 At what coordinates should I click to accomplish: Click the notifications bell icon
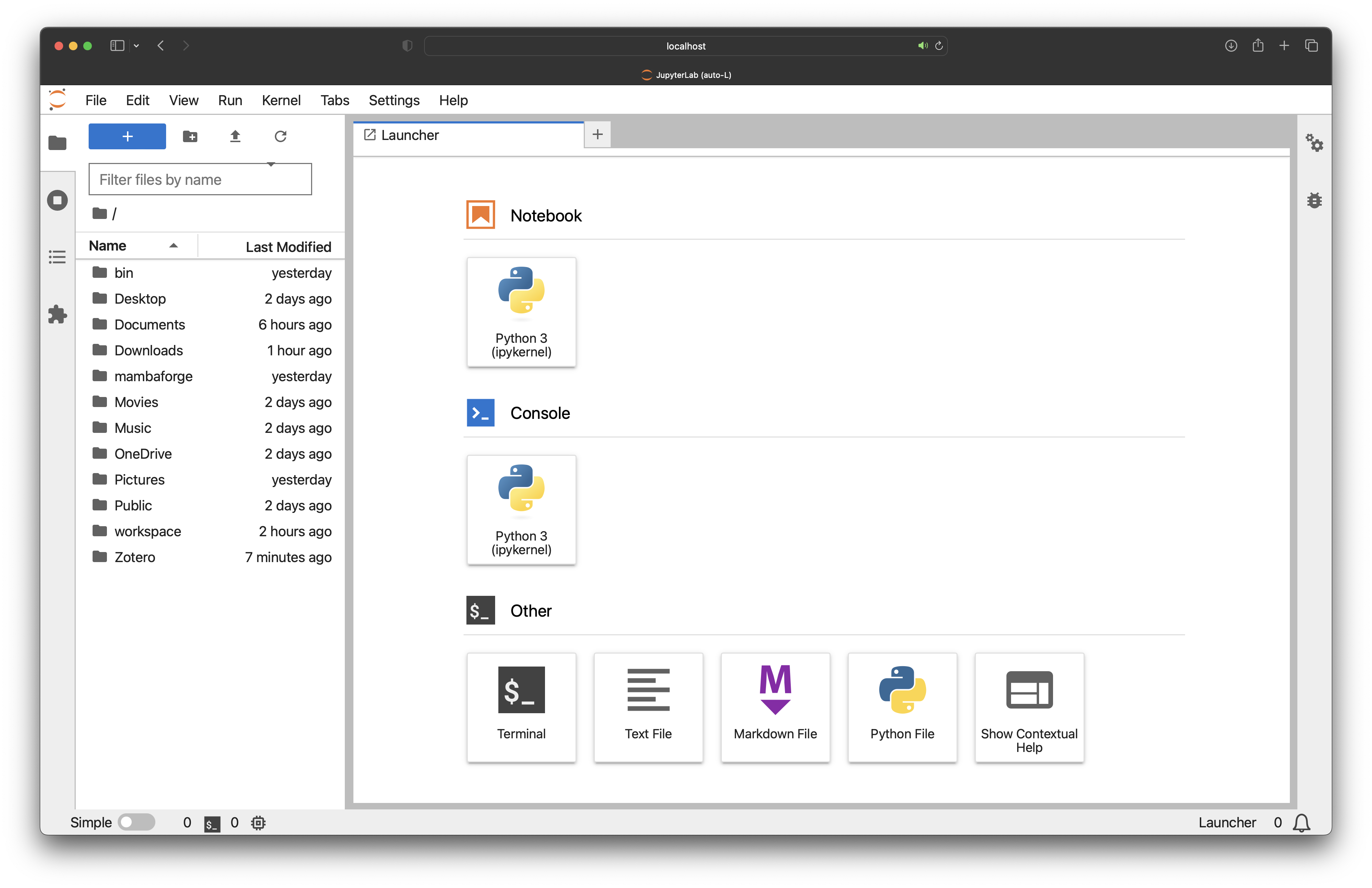[x=1301, y=823]
